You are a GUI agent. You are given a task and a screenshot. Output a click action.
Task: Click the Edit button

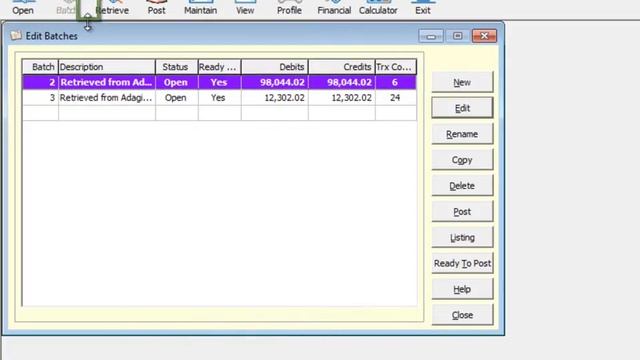[462, 108]
